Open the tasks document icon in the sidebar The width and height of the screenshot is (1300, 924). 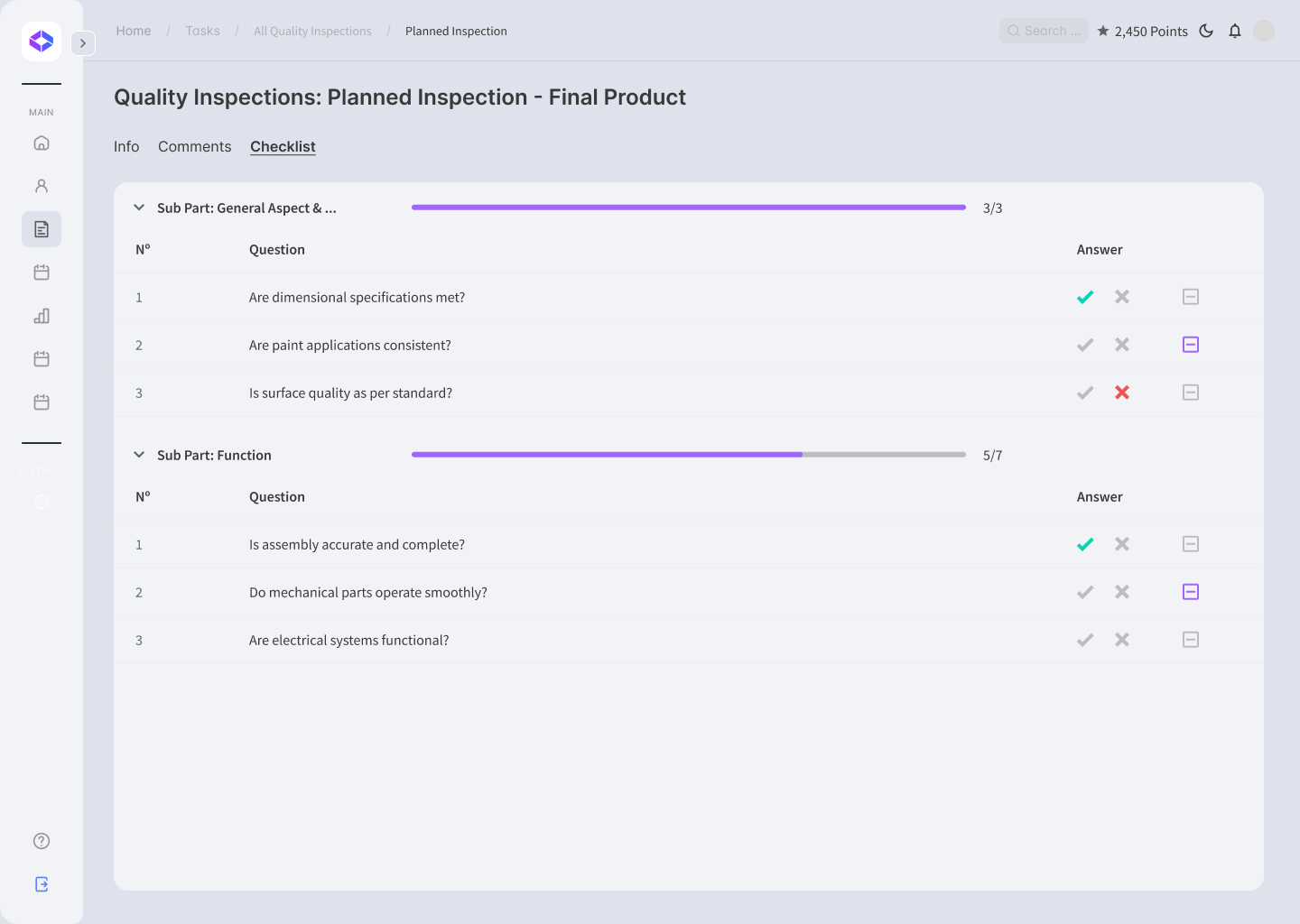pos(42,229)
